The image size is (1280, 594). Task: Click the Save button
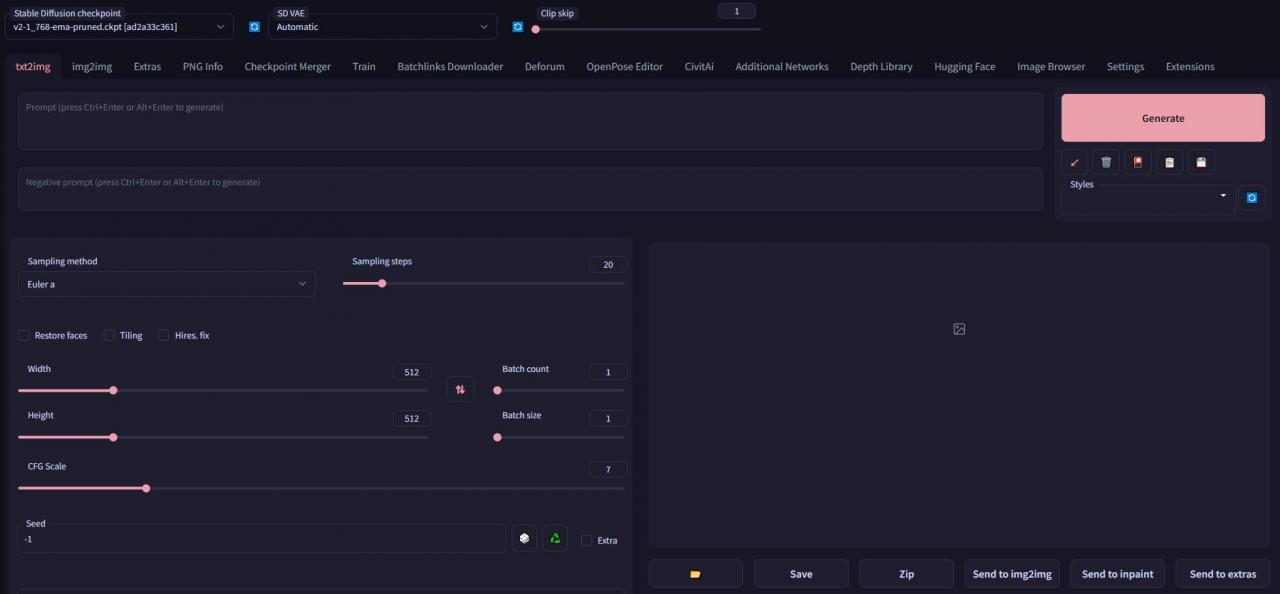click(x=801, y=574)
